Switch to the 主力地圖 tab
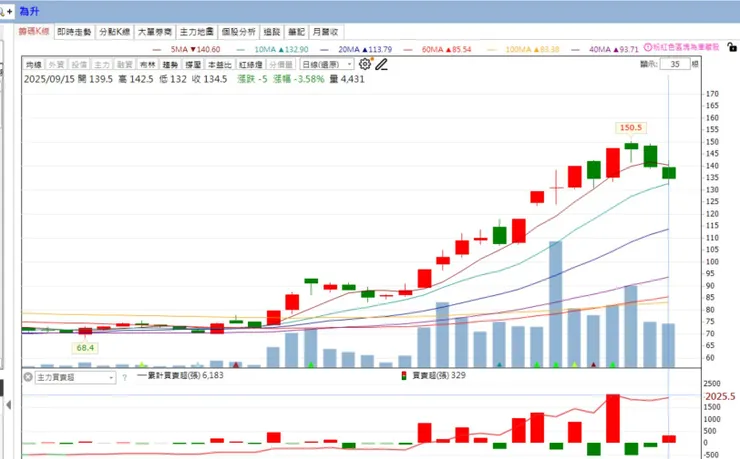The width and height of the screenshot is (740, 459). [196, 32]
